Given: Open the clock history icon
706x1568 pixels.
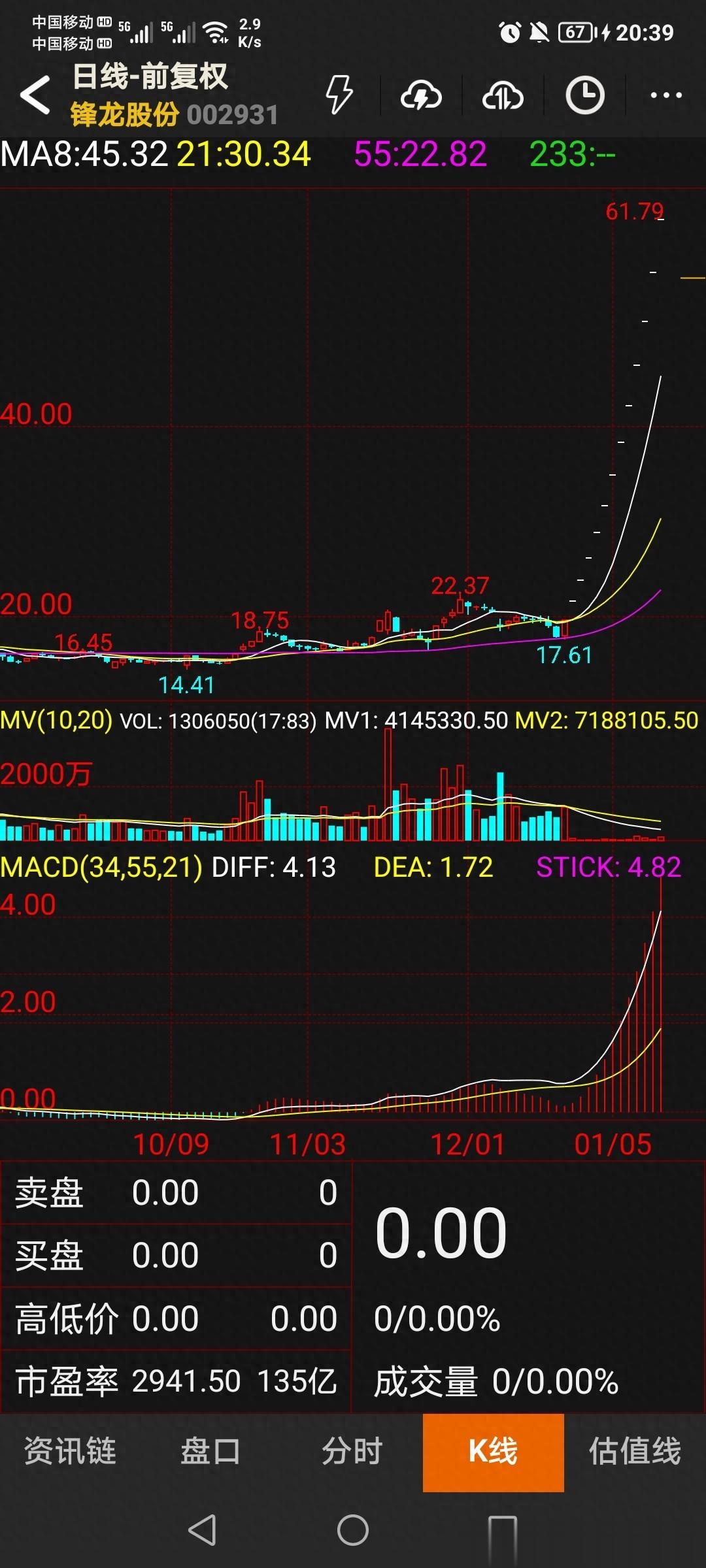Looking at the screenshot, I should coord(584,95).
